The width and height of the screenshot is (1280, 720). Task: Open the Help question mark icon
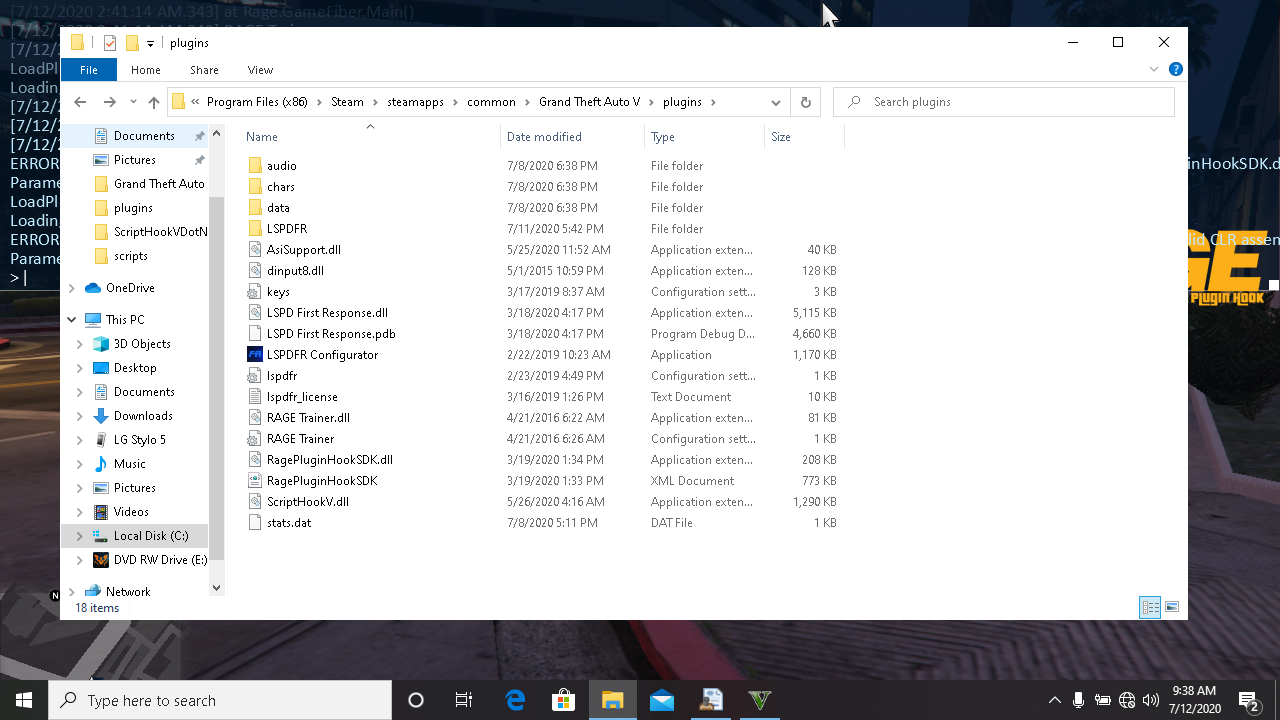[1176, 70]
